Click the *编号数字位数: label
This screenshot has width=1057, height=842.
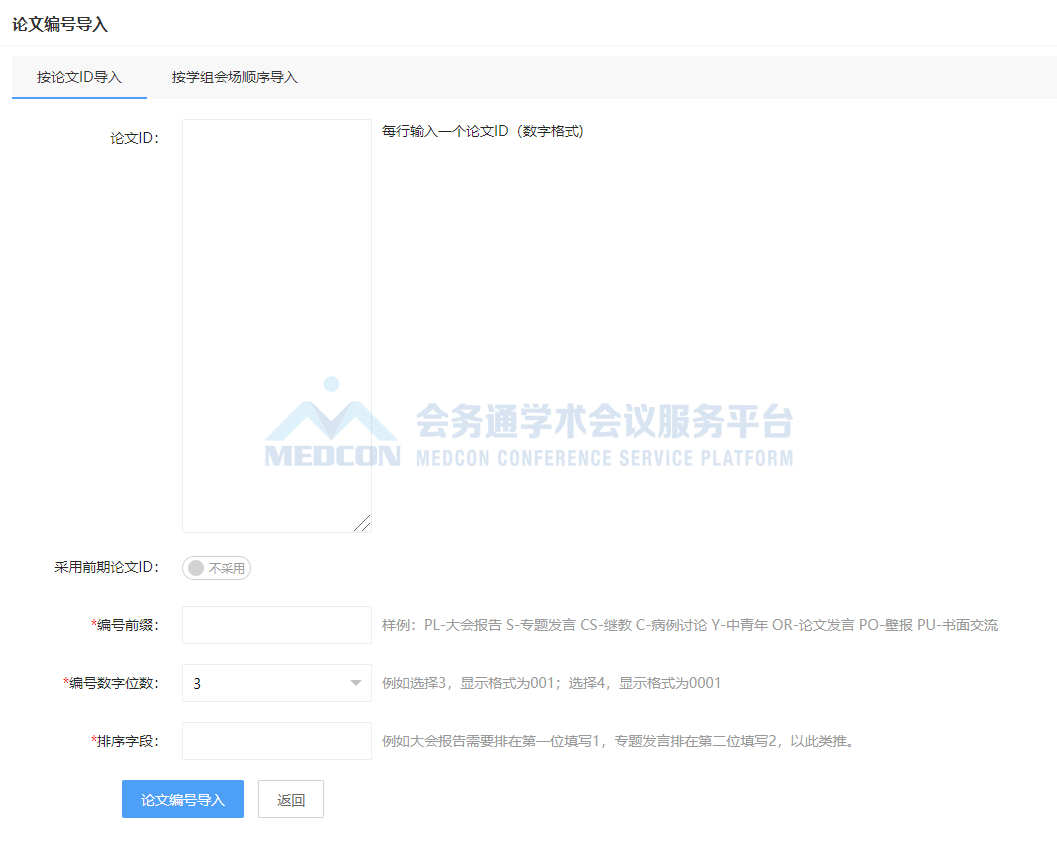pos(111,683)
